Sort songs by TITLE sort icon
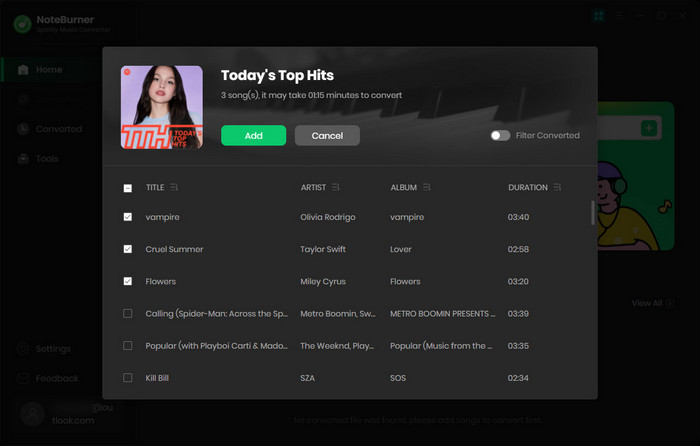 coord(174,187)
